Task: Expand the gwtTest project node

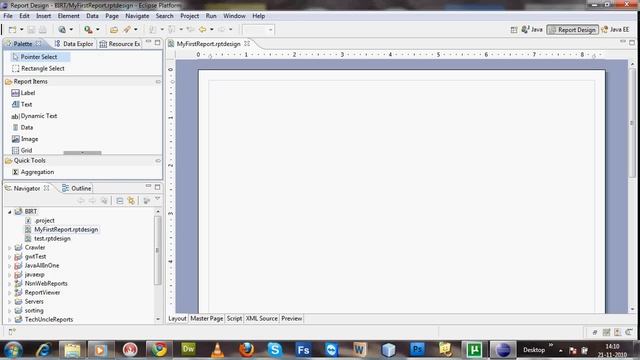Action: pos(9,256)
